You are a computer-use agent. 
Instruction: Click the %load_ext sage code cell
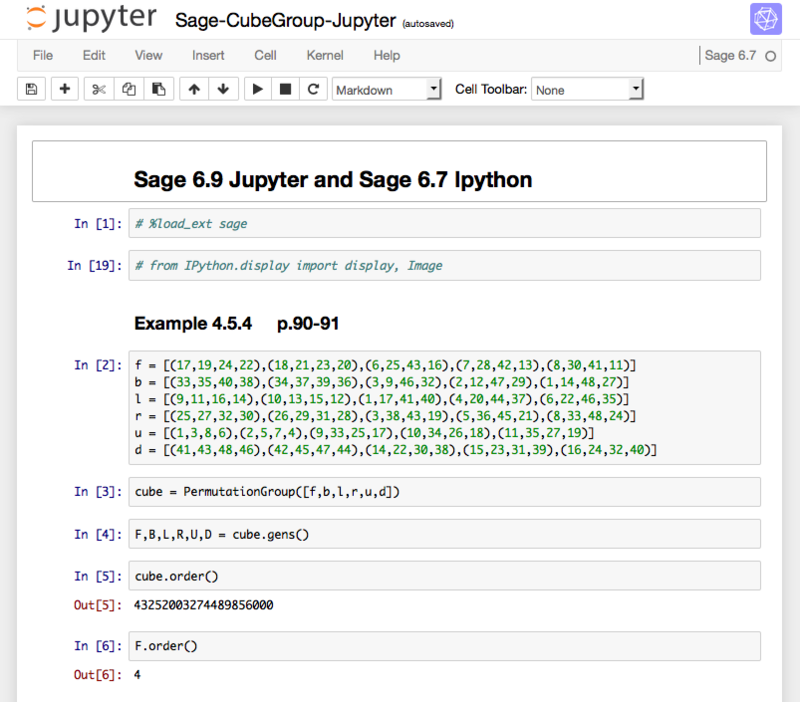pyautogui.click(x=444, y=223)
